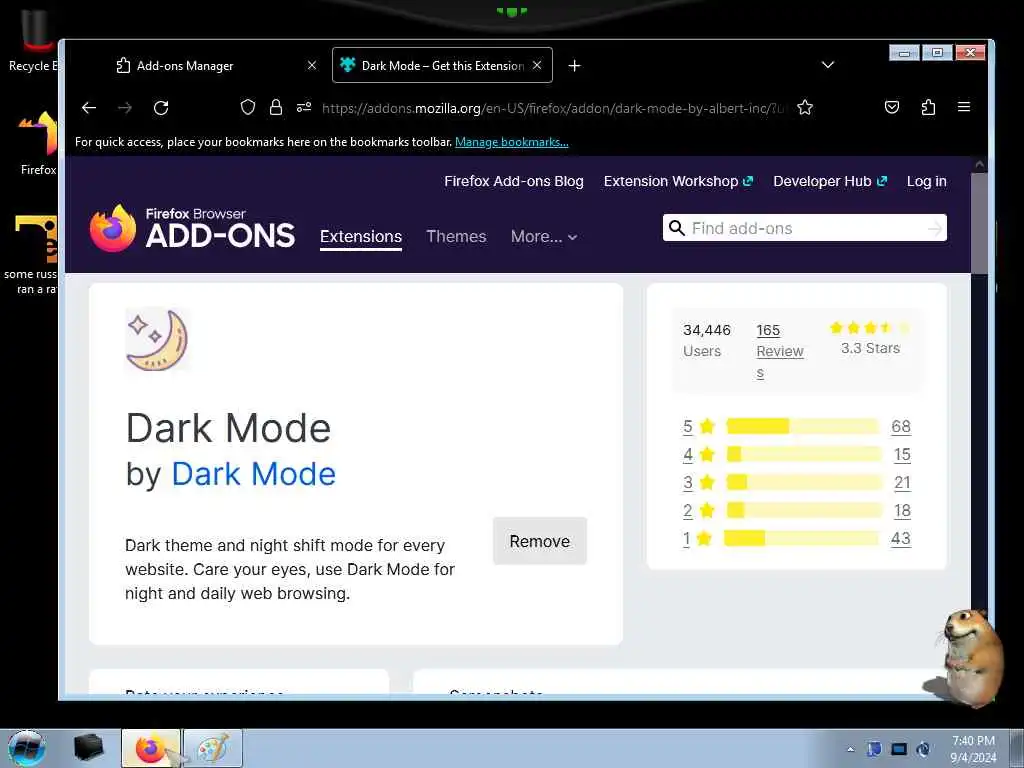Click the 3.3 Stars rating stars
1024x768 pixels.
coord(870,328)
